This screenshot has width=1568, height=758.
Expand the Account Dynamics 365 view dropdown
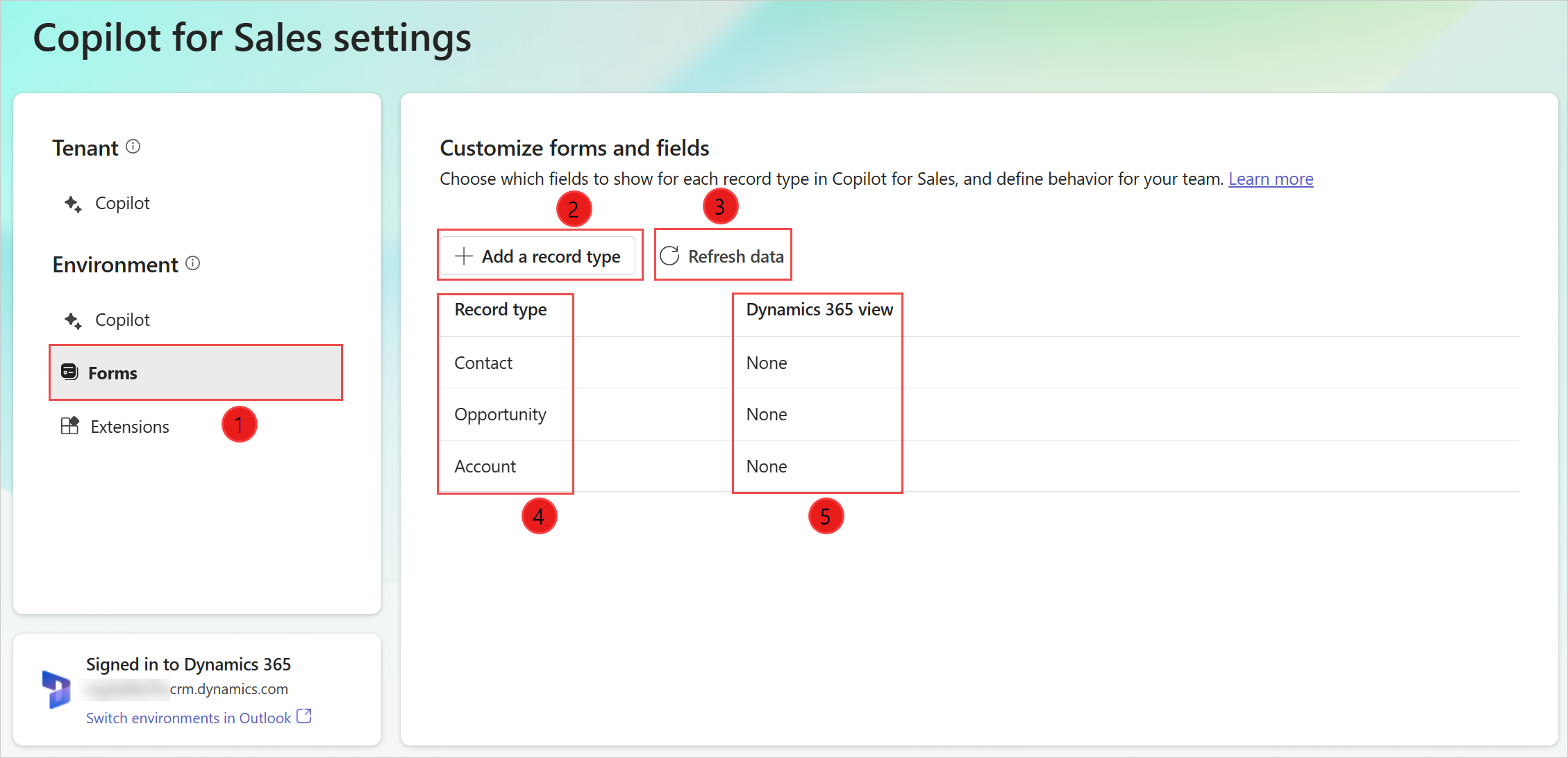766,465
